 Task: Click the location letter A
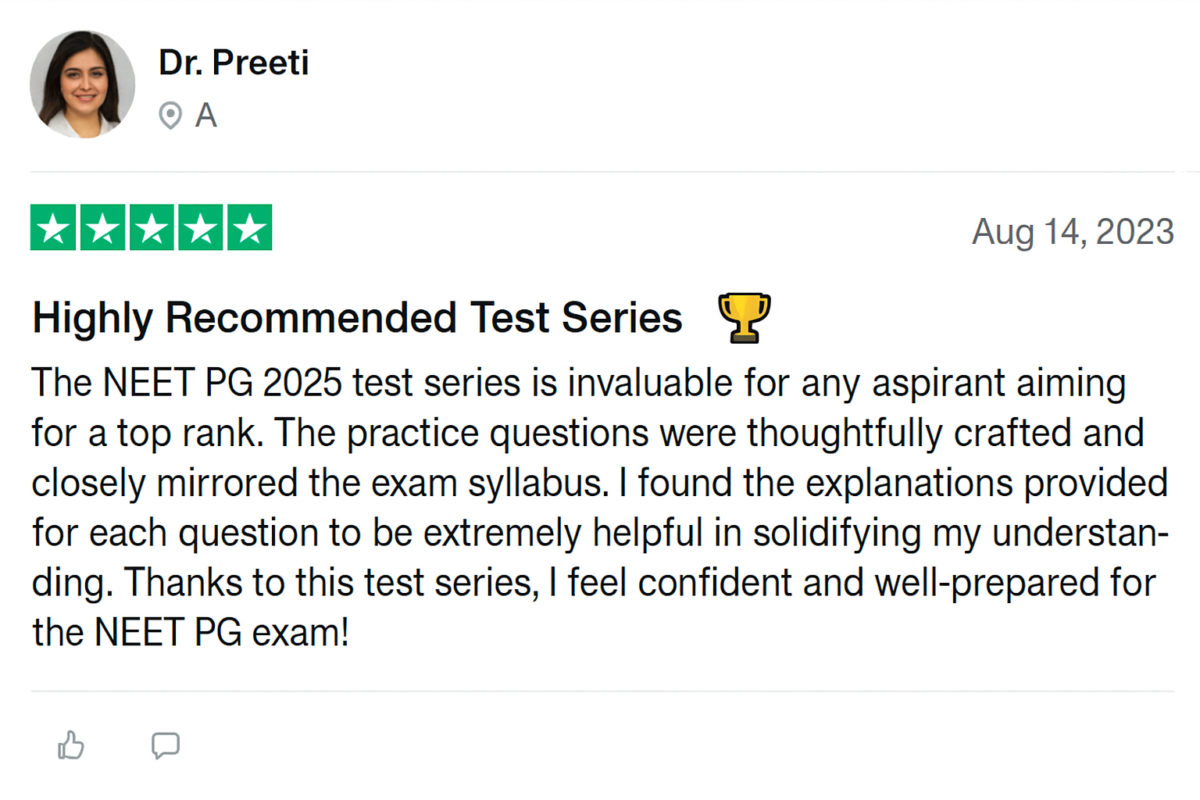coord(206,117)
